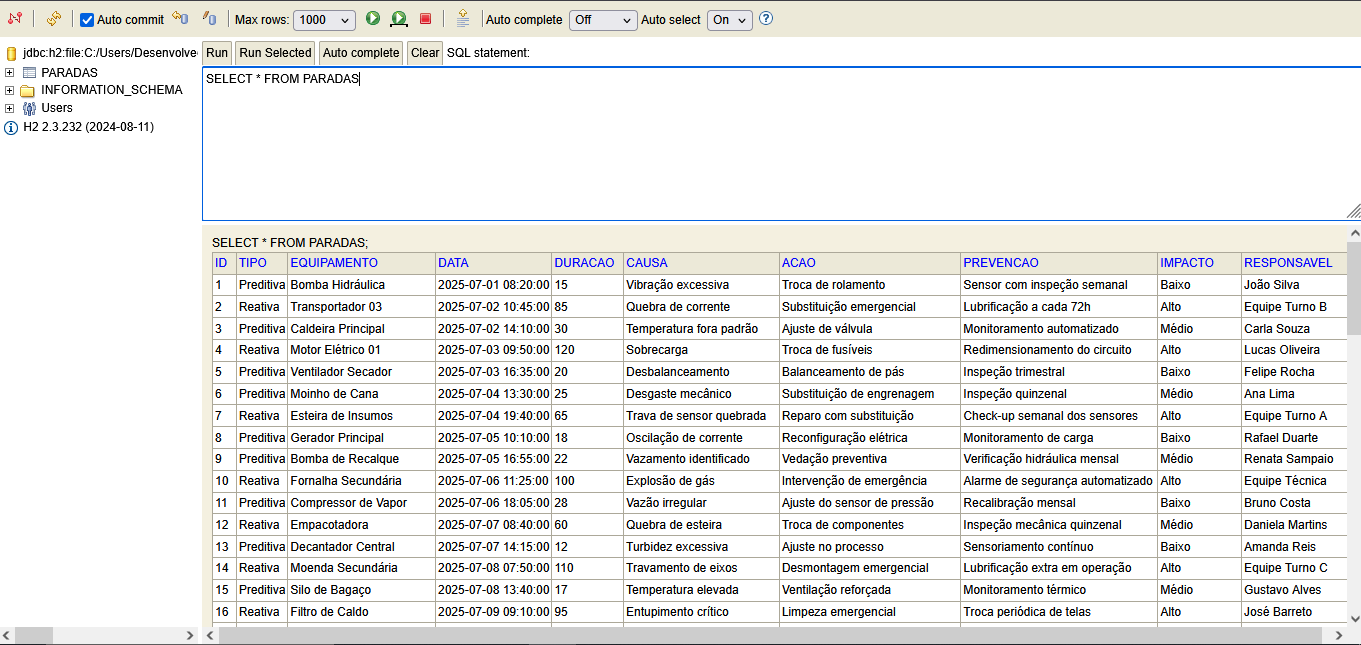The width and height of the screenshot is (1361, 645).
Task: Click the Disconnect icon in the toolbar
Action: tap(14, 19)
